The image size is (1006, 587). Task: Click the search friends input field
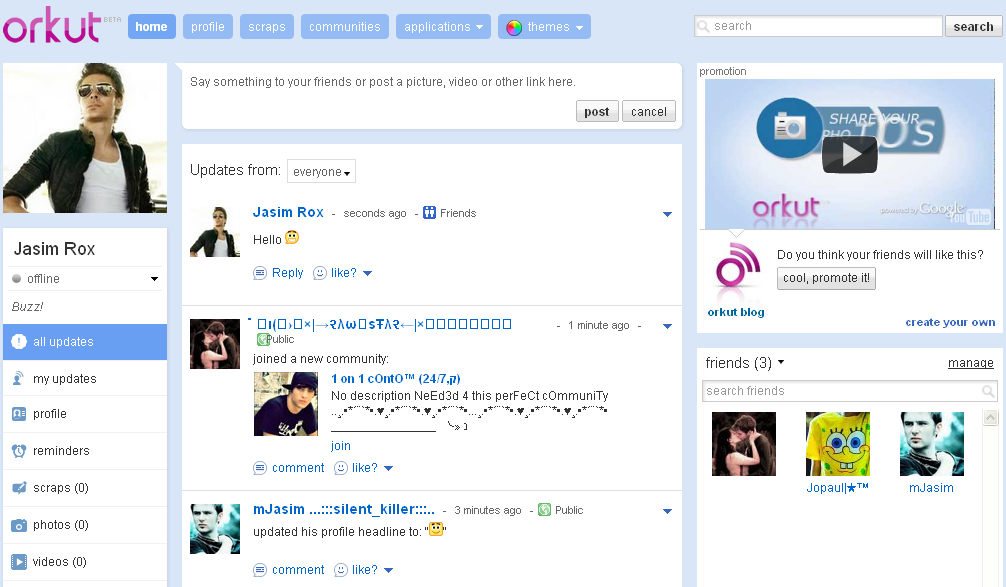(x=849, y=391)
